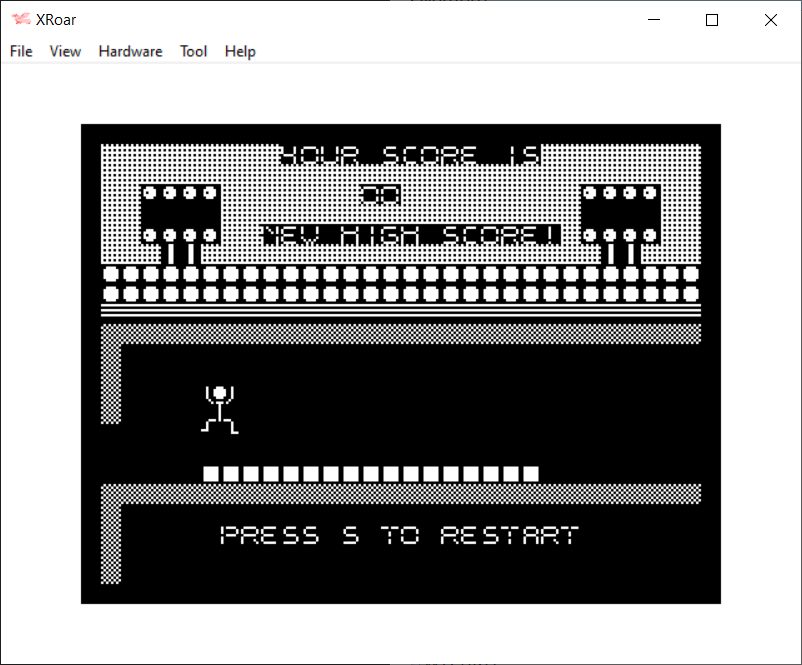802x665 pixels.
Task: Click the right floodlight tower graphic
Action: click(620, 215)
